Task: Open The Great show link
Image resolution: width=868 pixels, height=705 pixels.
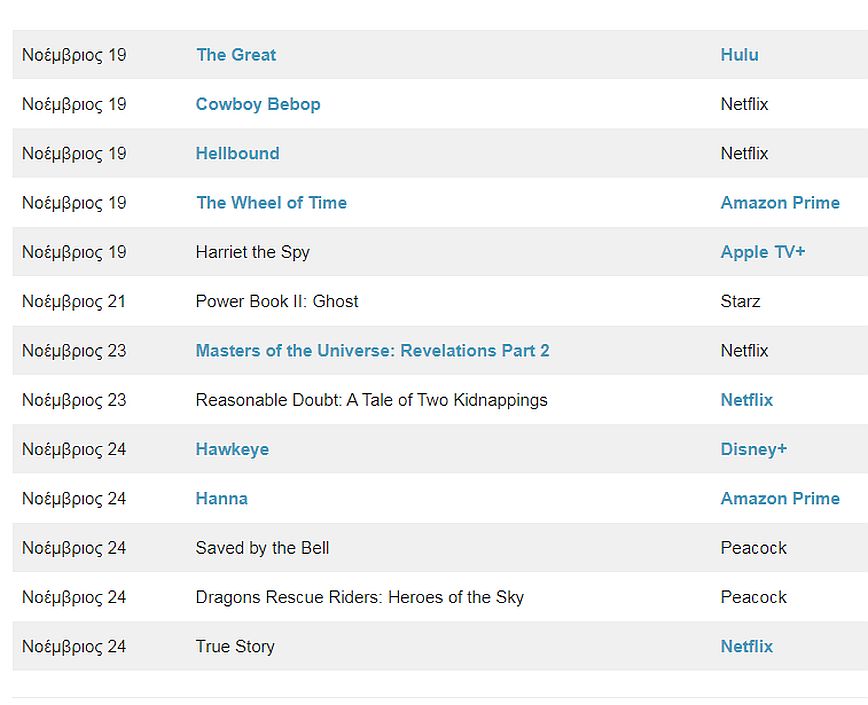Action: coord(236,55)
